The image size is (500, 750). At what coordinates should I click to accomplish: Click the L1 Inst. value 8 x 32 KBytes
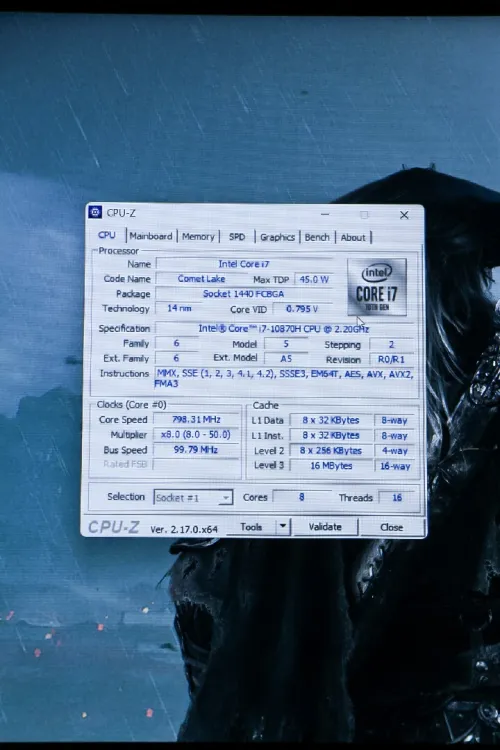pos(331,435)
